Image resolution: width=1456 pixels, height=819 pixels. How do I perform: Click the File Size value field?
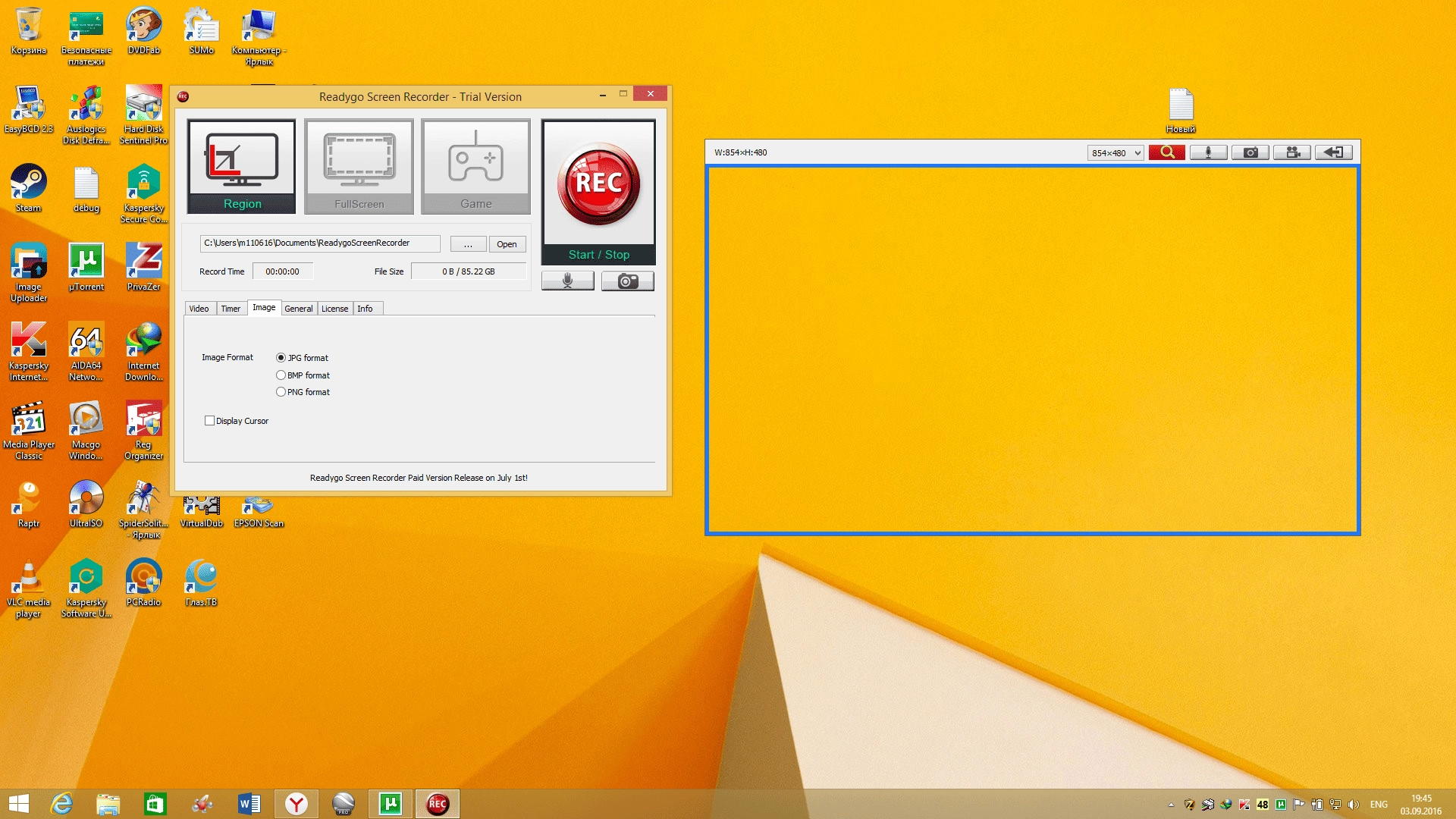[x=469, y=271]
